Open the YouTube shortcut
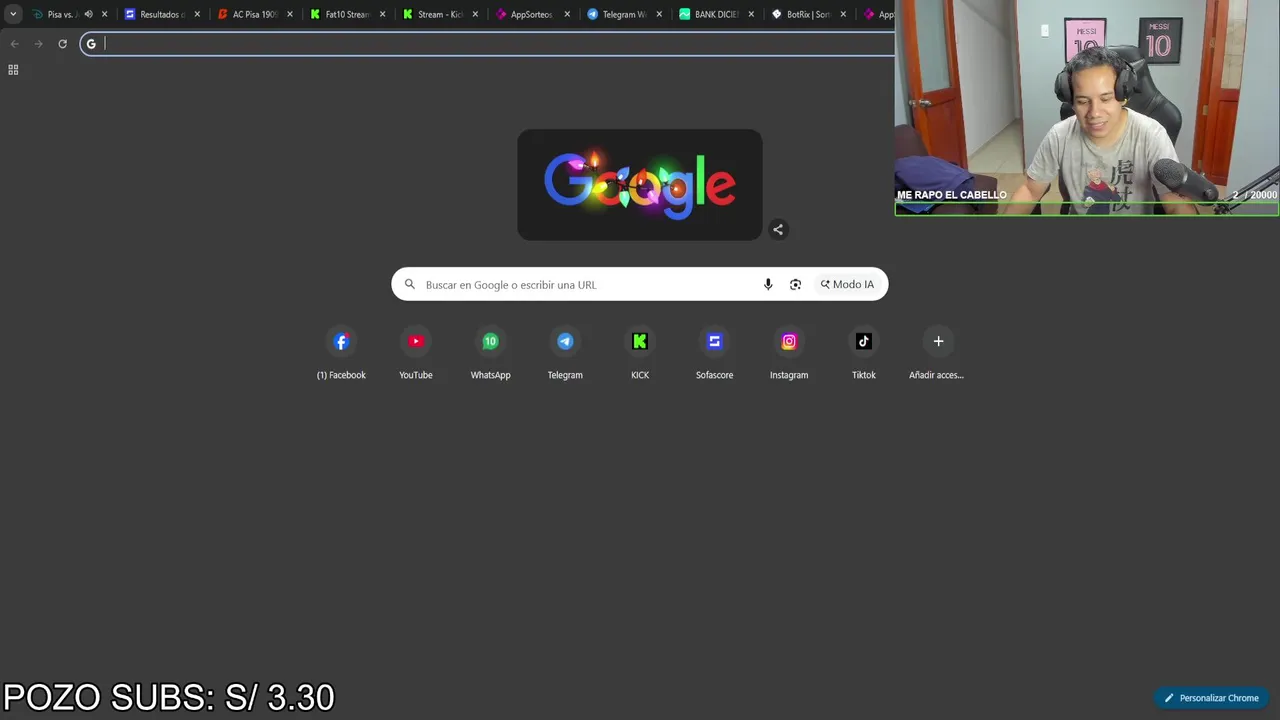This screenshot has width=1280, height=720. click(x=416, y=354)
